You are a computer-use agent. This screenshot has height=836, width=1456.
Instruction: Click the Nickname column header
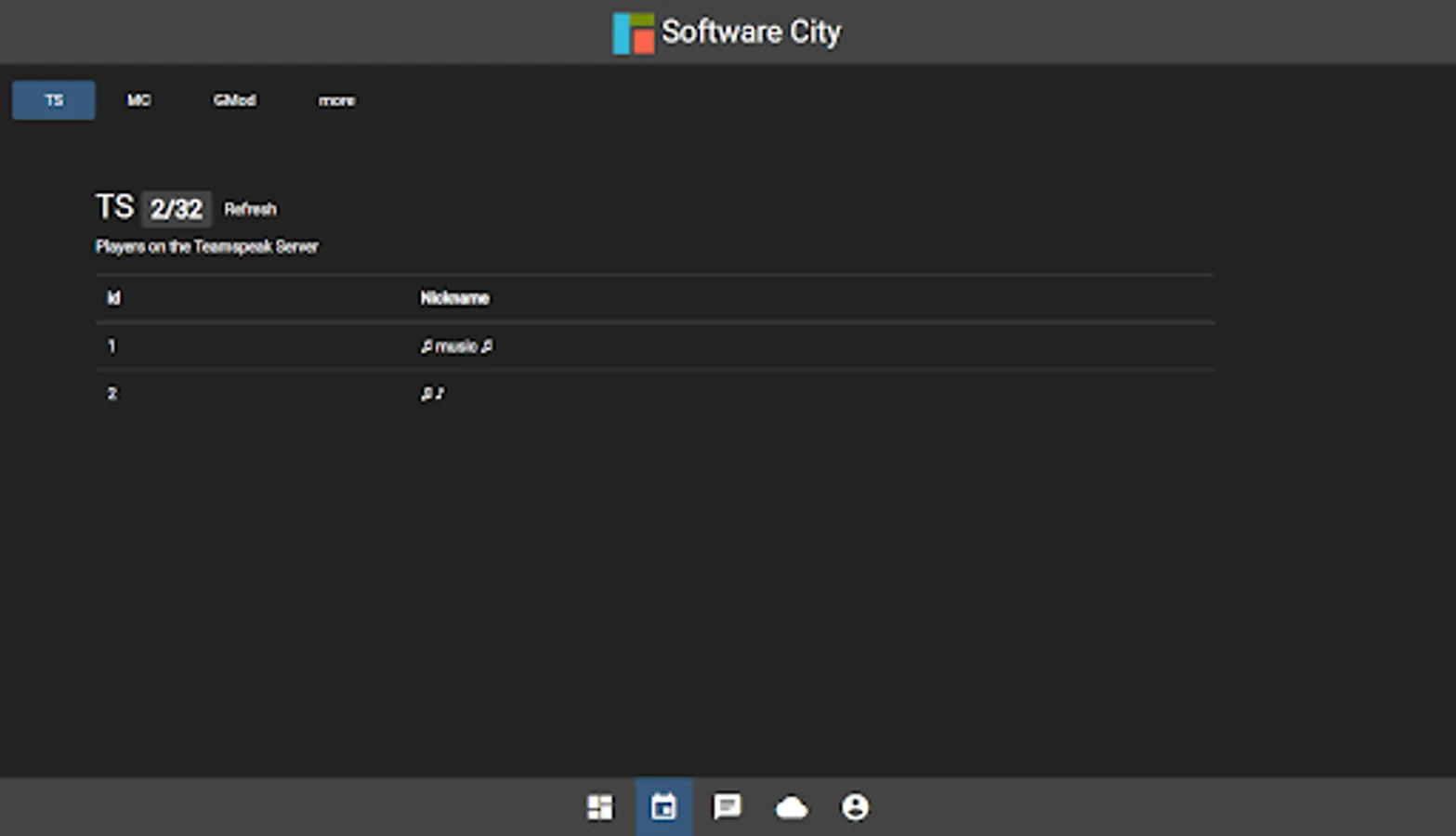(x=454, y=298)
